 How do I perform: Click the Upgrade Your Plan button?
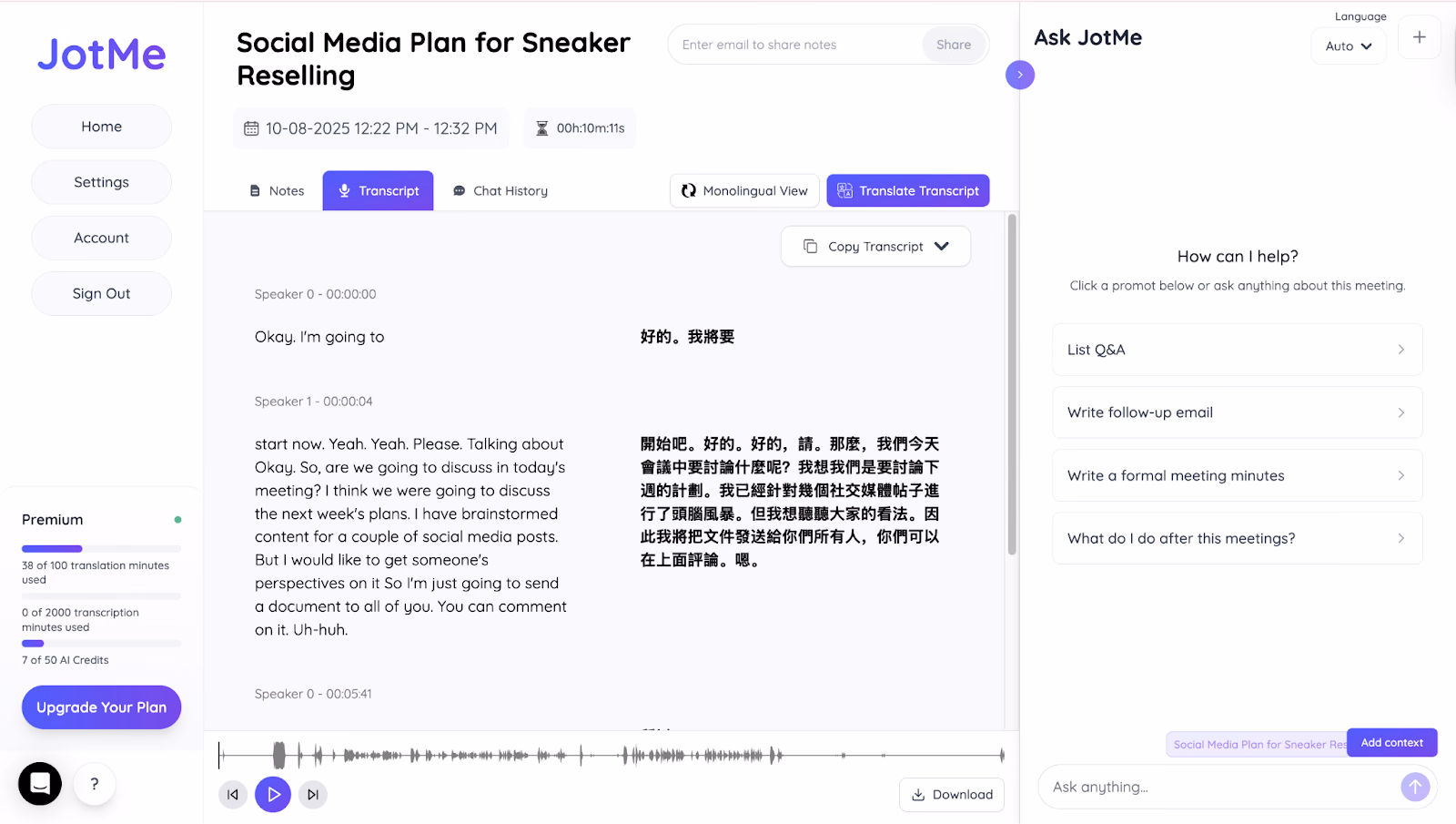[x=101, y=707]
